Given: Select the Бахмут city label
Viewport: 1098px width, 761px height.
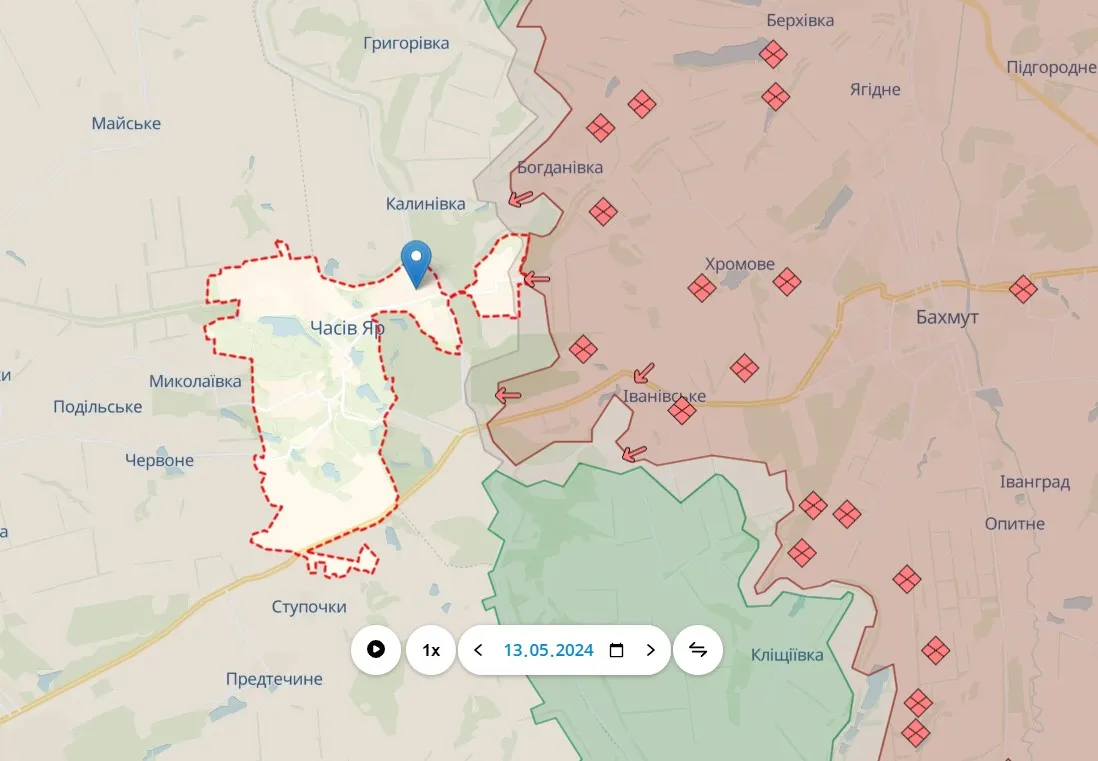Looking at the screenshot, I should tap(947, 317).
